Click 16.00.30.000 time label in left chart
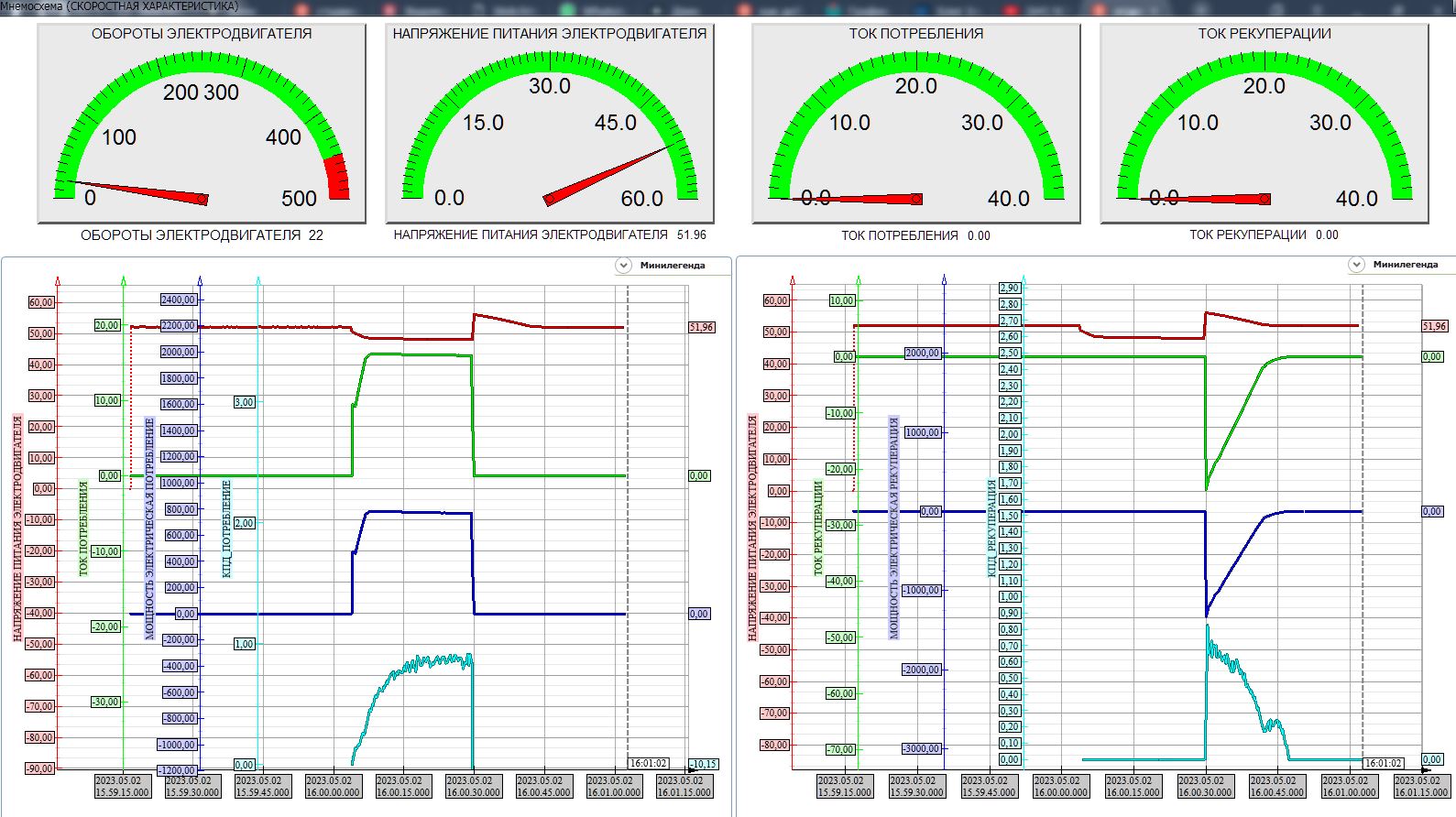Viewport: 1456px width, 817px height. pyautogui.click(x=474, y=787)
